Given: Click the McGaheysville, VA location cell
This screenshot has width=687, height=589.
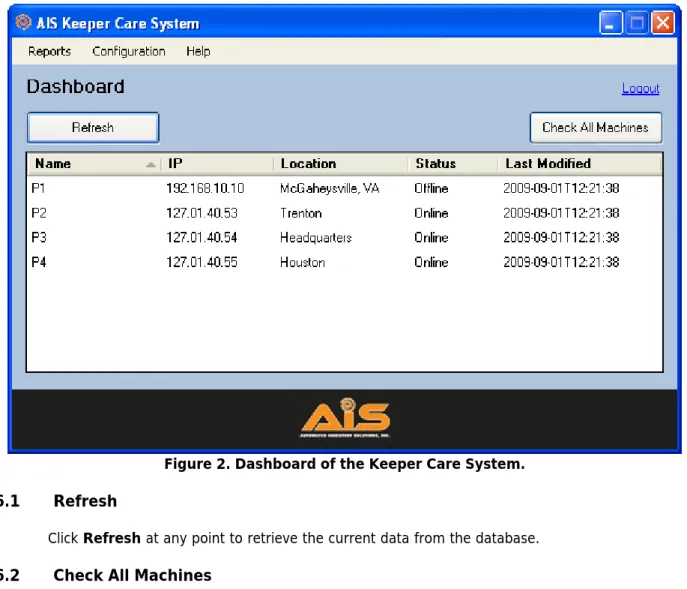Looking at the screenshot, I should click(329, 188).
